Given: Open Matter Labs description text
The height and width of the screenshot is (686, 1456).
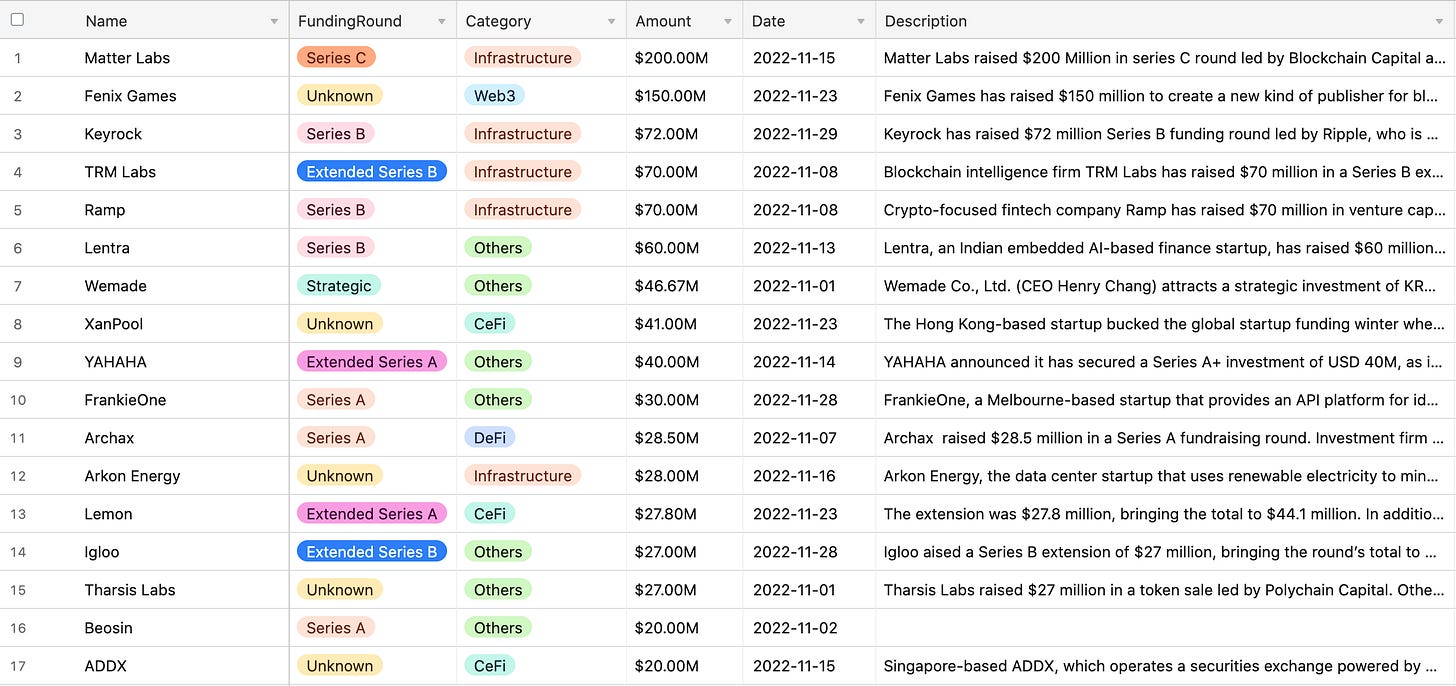Looking at the screenshot, I should coord(1165,58).
